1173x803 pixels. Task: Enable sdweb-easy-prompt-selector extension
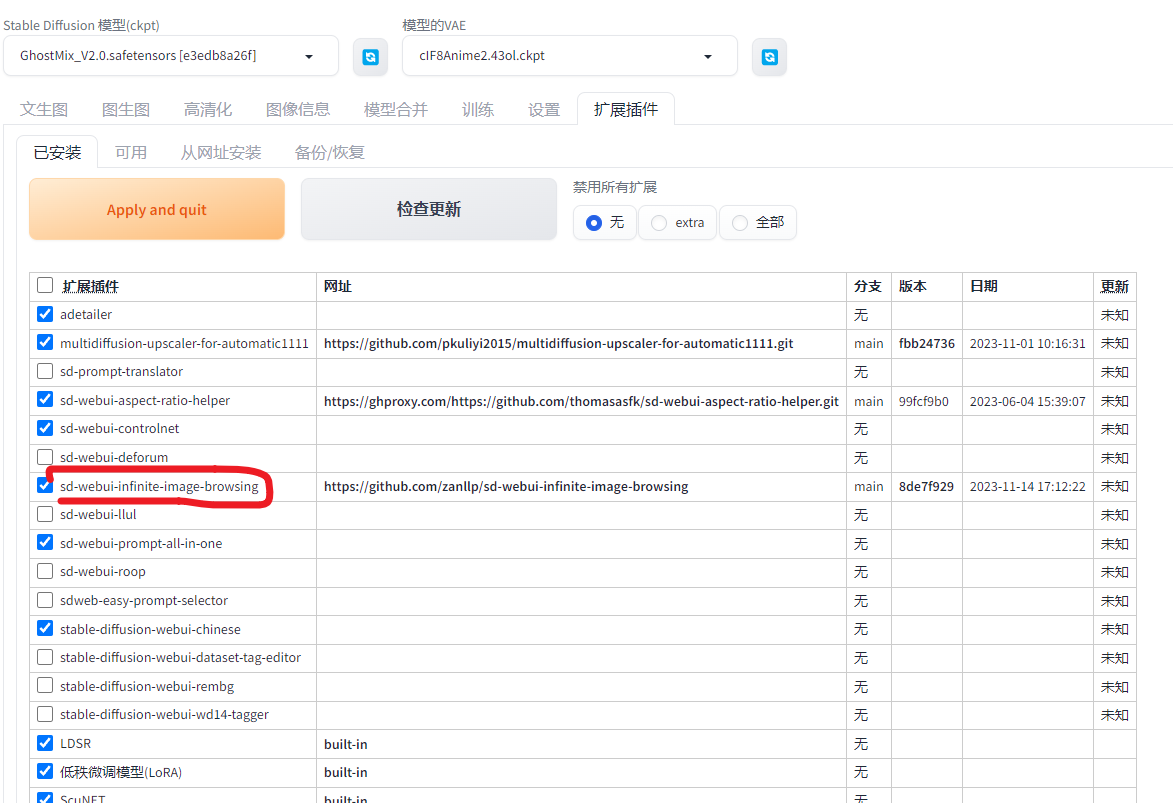[x=45, y=599]
